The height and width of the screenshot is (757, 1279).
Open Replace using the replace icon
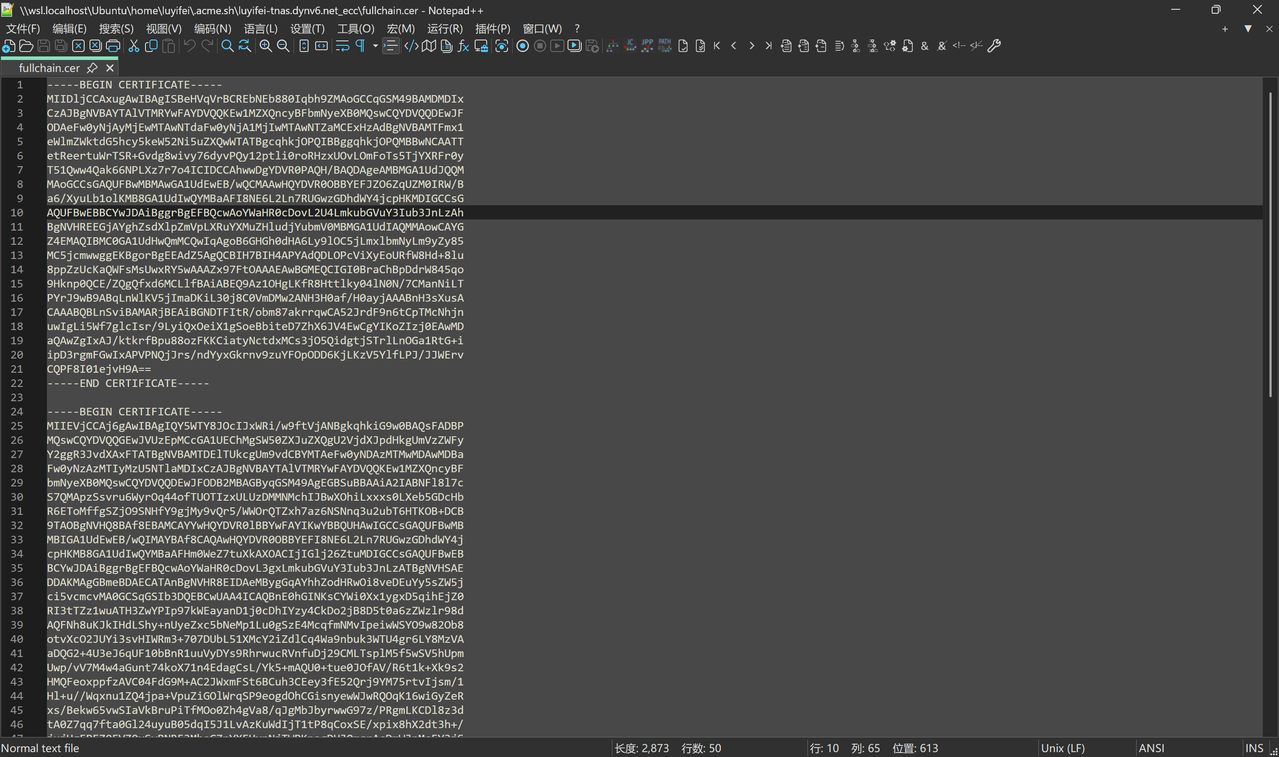244,46
